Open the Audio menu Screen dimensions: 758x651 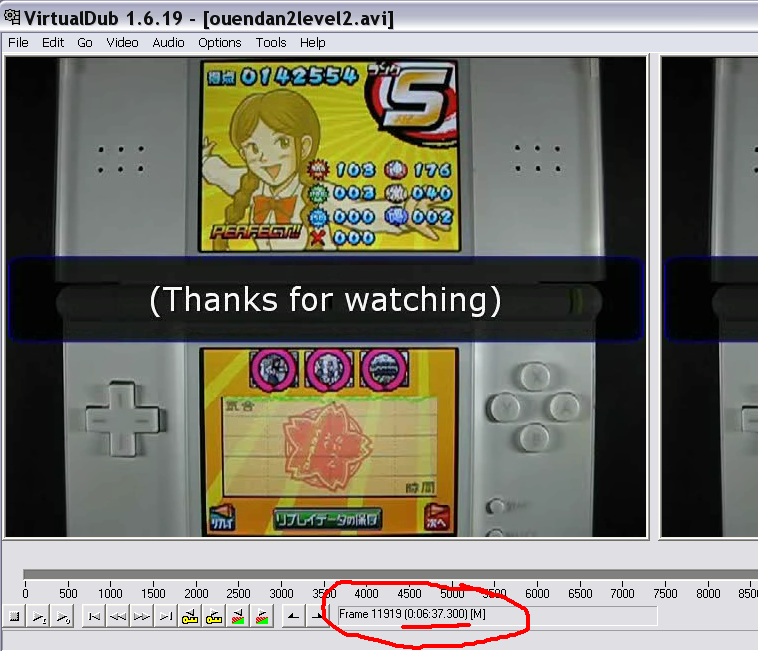coord(168,43)
